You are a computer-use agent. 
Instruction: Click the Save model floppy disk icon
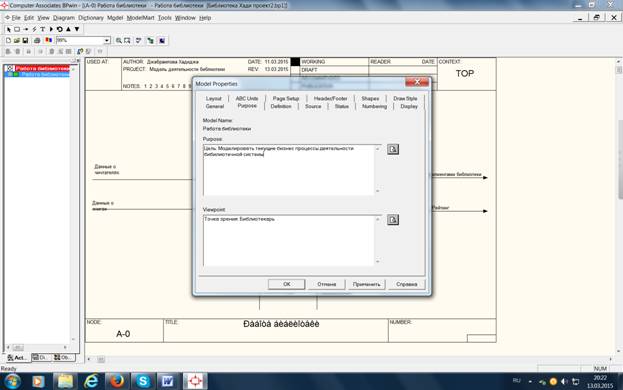click(x=25, y=41)
